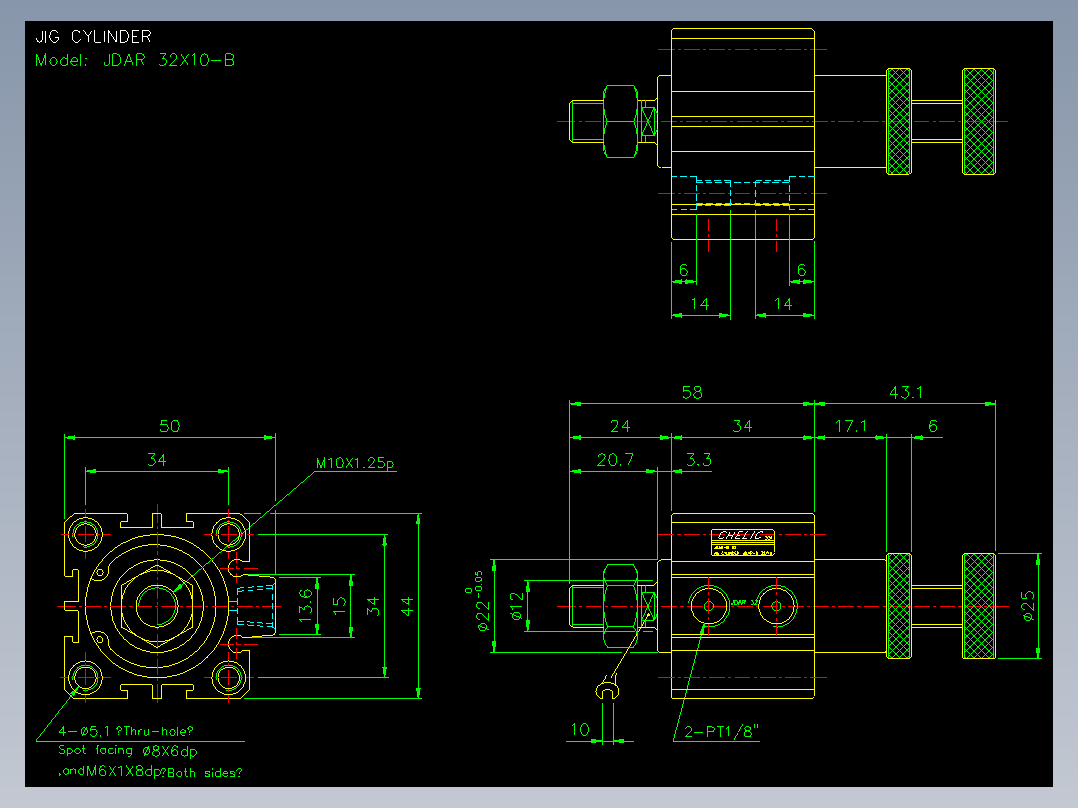The width and height of the screenshot is (1078, 808).
Task: Click the vertical '34' dimension beside '44'
Action: pyautogui.click(x=373, y=606)
